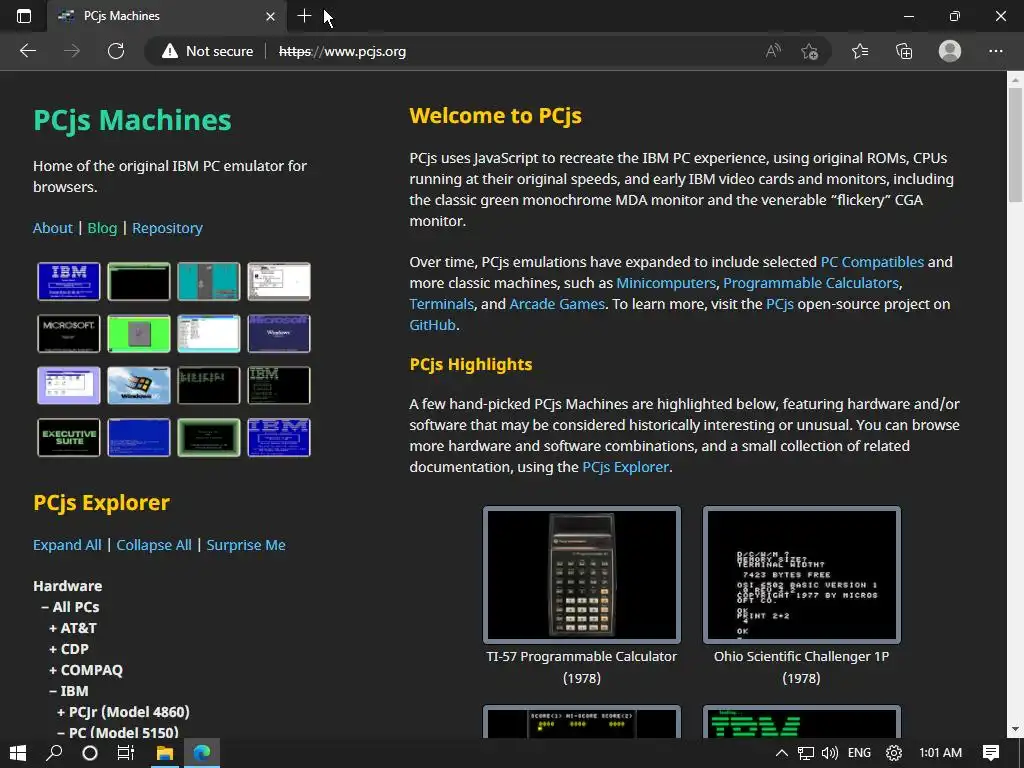Click the PCjs Machines heading
The width and height of the screenshot is (1024, 768).
133,120
